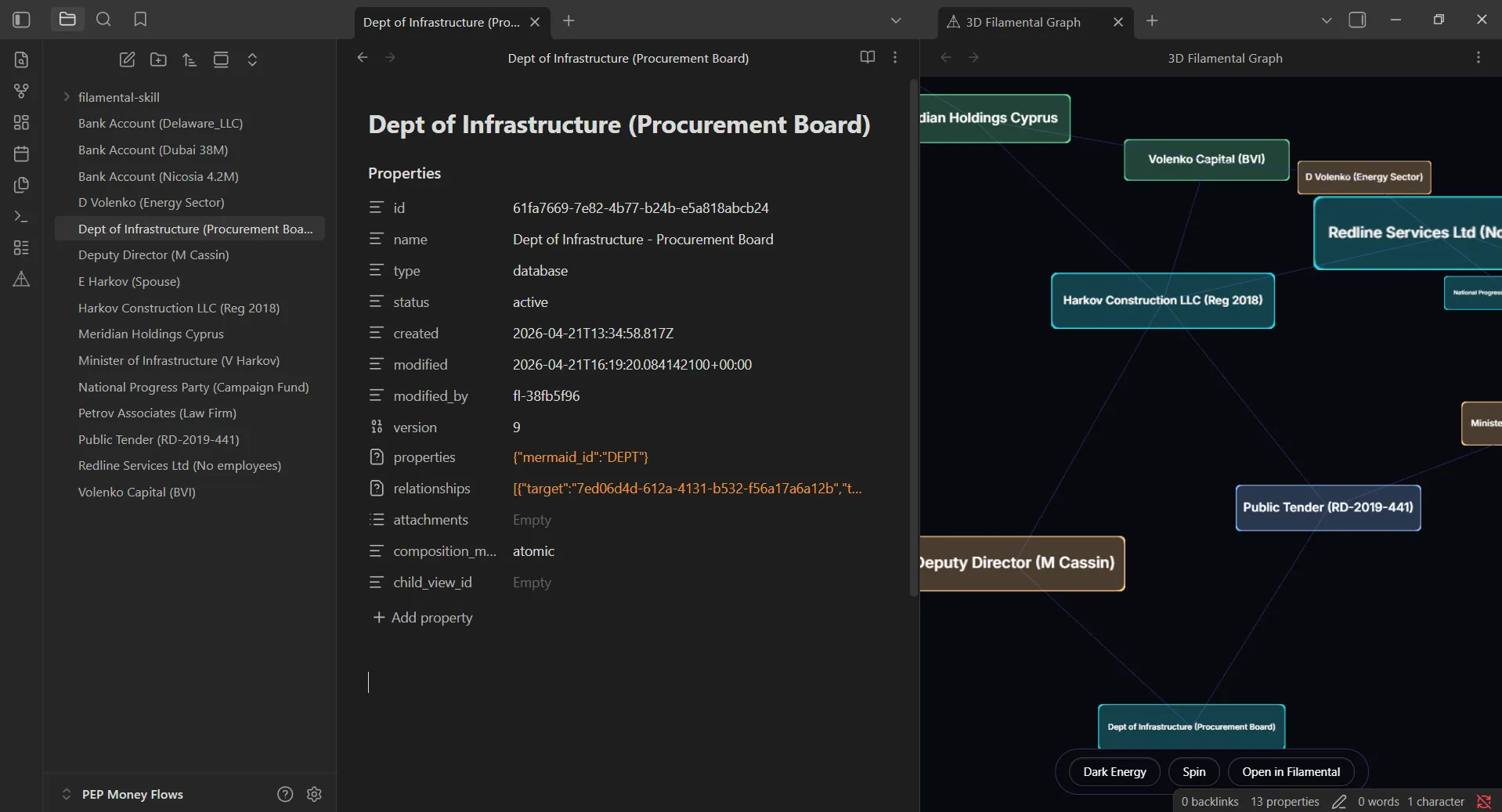Toggle editing mode pencil in status bar

(x=1339, y=801)
